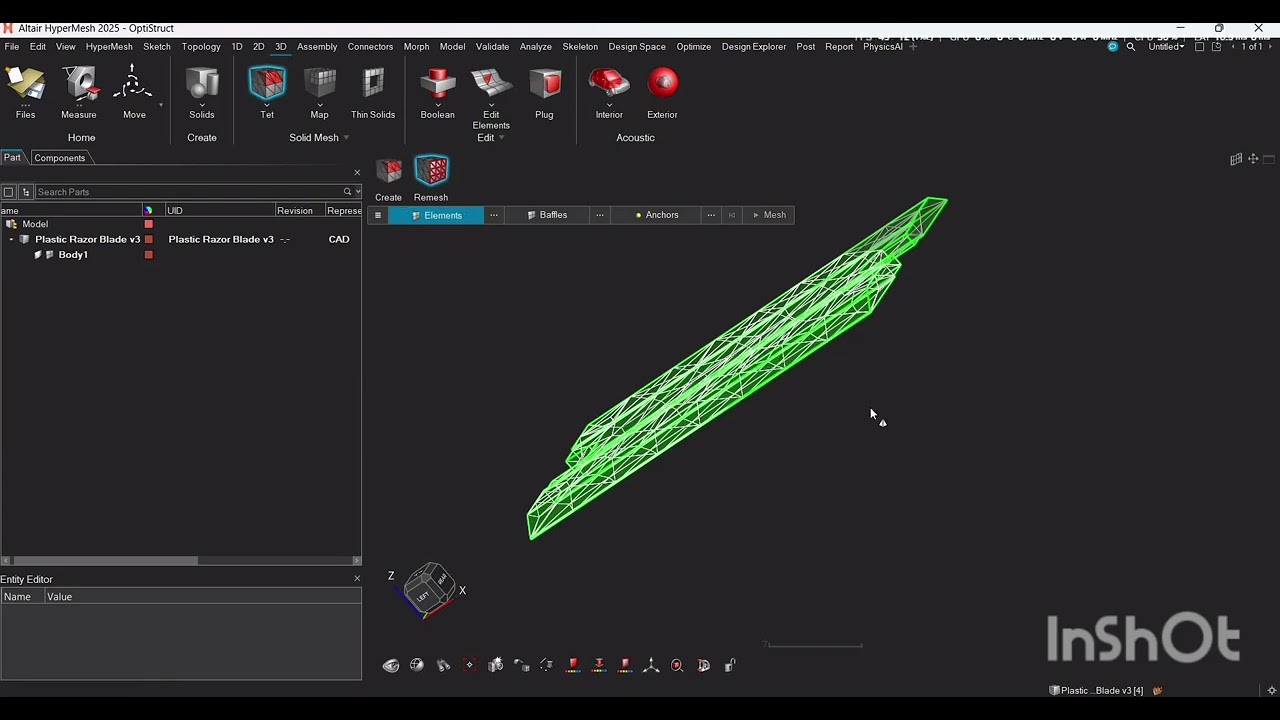Select the Baffles guide bar button

coord(547,215)
